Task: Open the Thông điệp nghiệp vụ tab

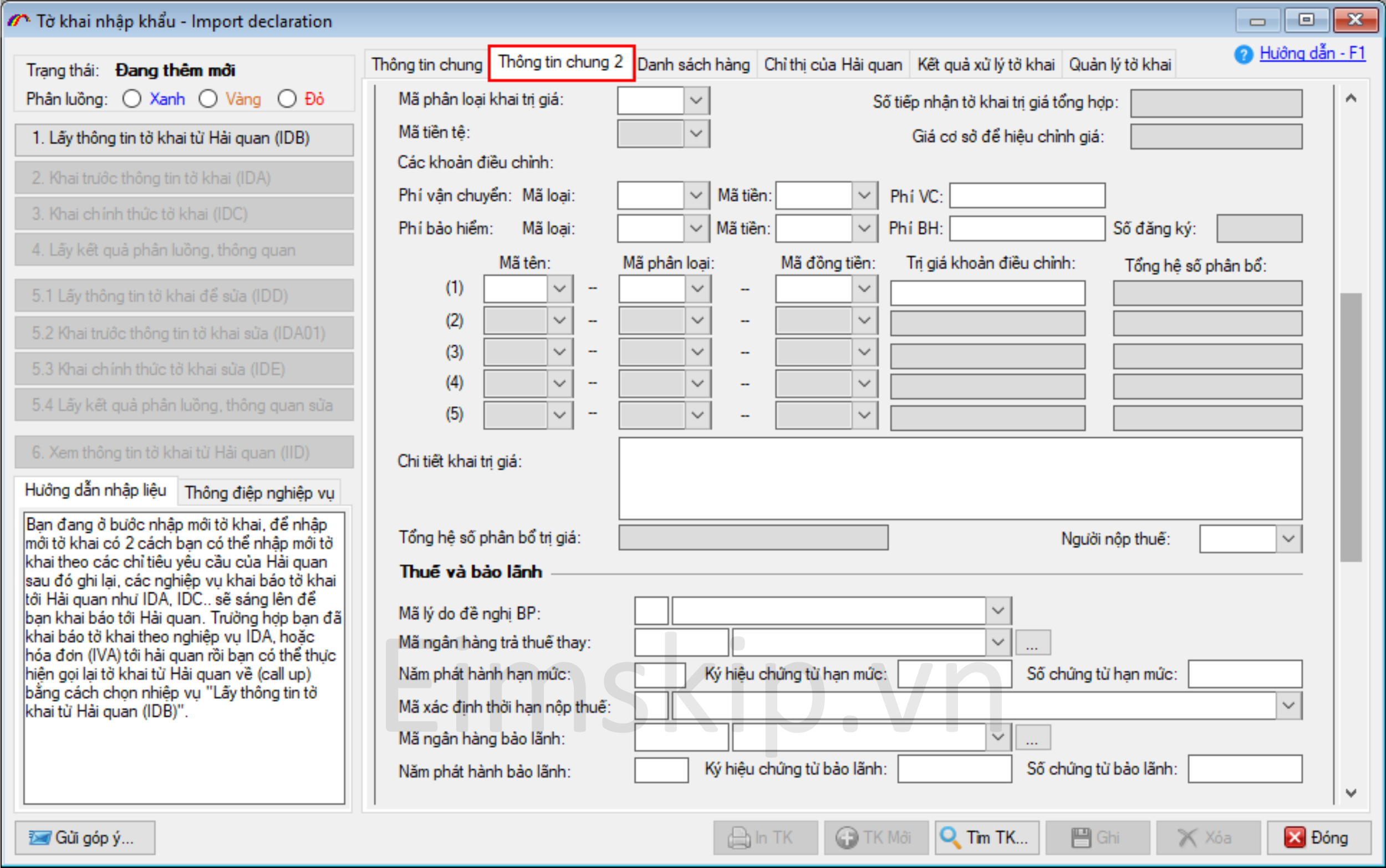Action: point(259,493)
